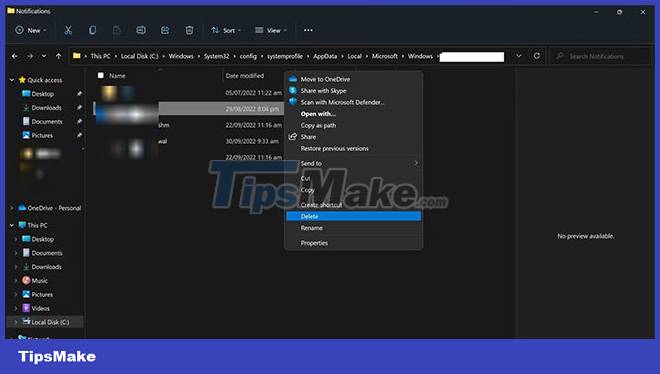Click config in address breadcrumb

coord(248,56)
